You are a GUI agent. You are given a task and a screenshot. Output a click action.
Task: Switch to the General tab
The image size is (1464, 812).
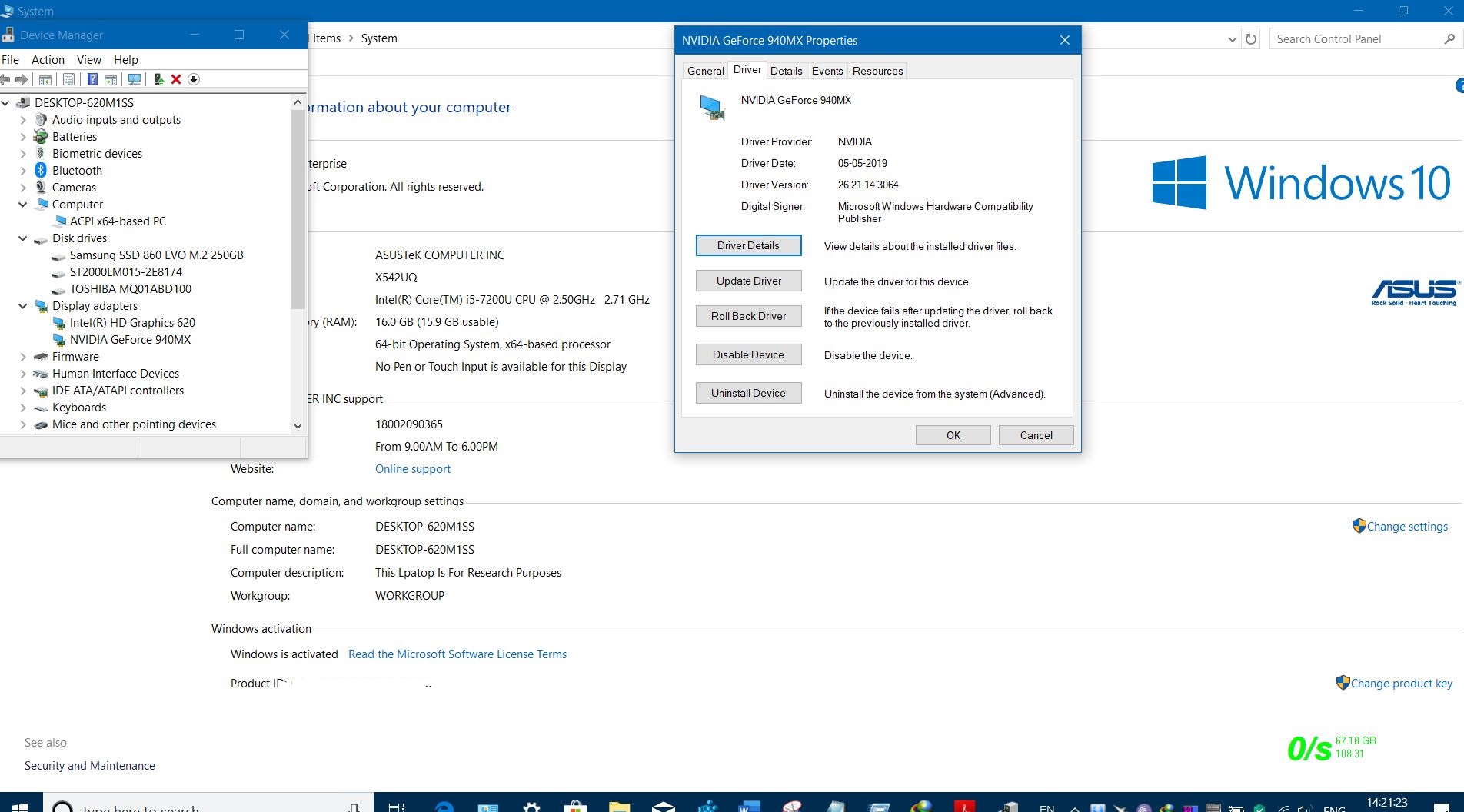point(705,71)
